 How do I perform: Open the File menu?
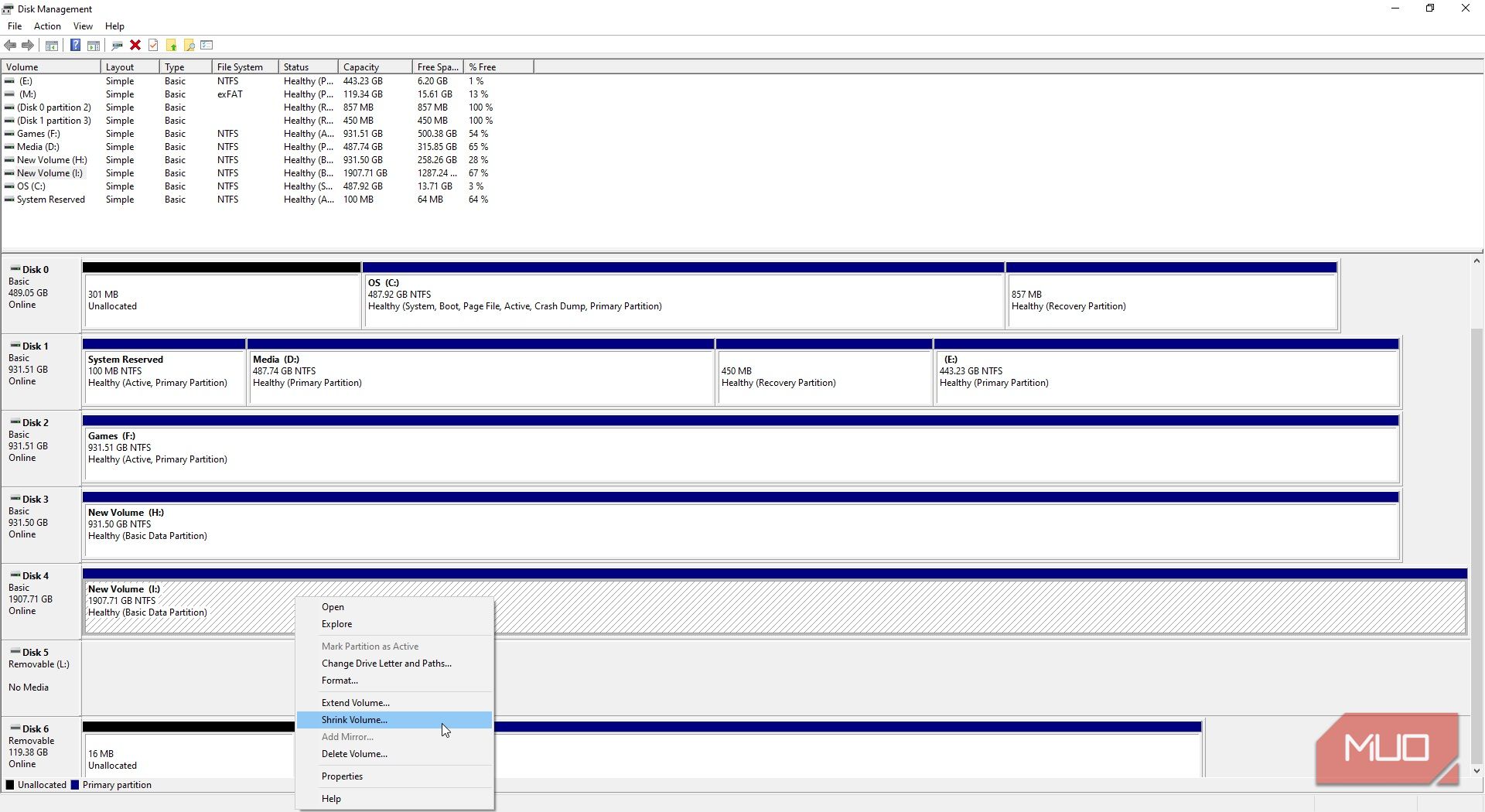tap(15, 26)
